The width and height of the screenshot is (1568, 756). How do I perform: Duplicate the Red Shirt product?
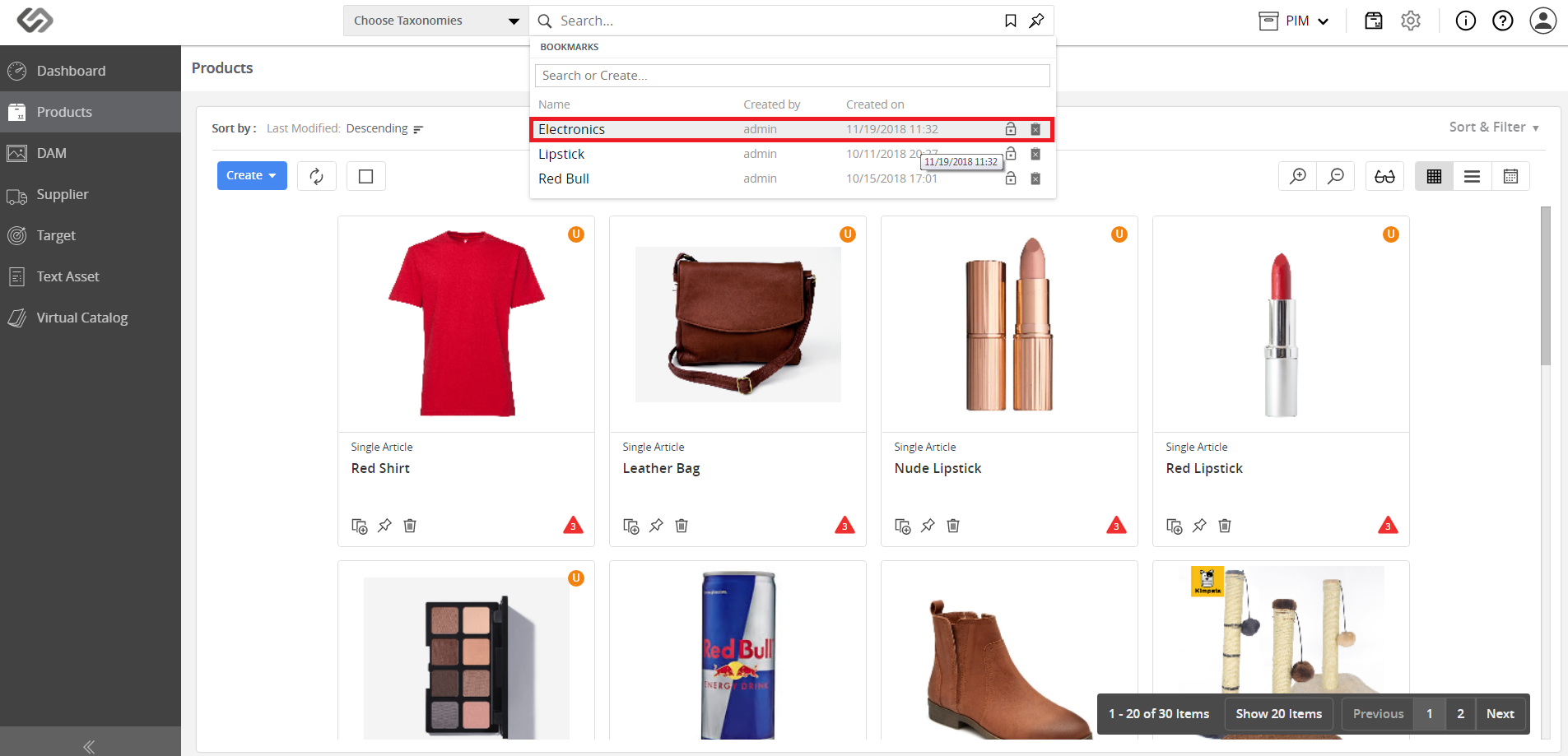360,526
